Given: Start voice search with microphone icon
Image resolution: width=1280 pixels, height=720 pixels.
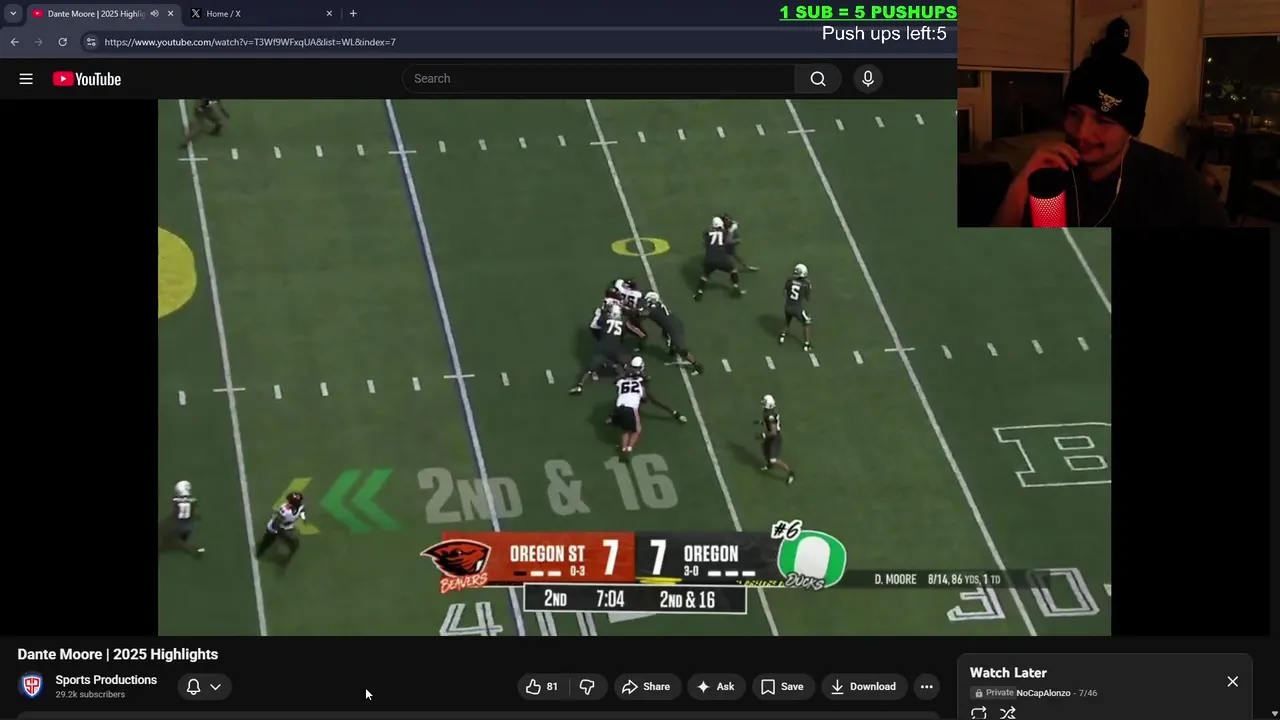Looking at the screenshot, I should click(x=868, y=79).
